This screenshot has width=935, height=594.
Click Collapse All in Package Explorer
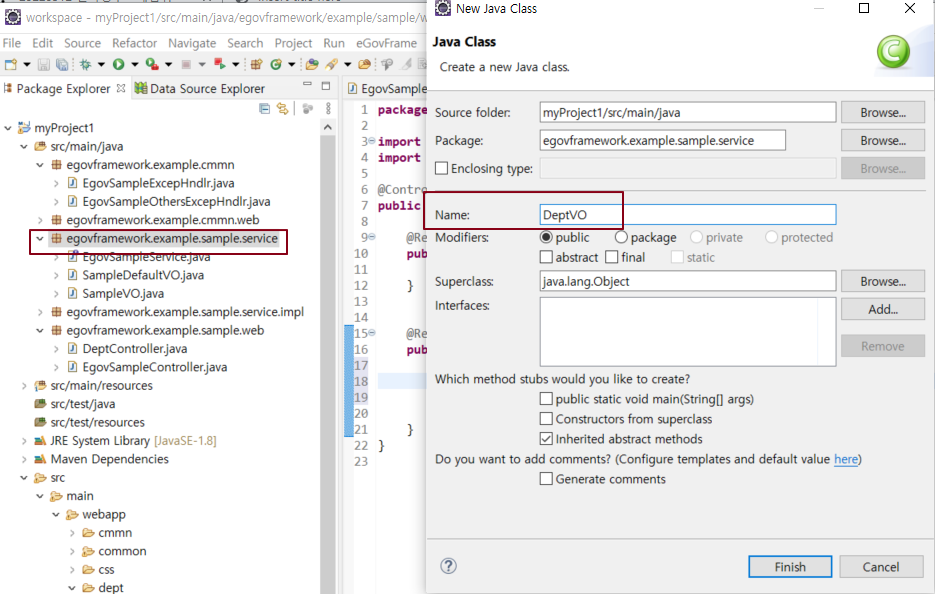click(x=264, y=109)
